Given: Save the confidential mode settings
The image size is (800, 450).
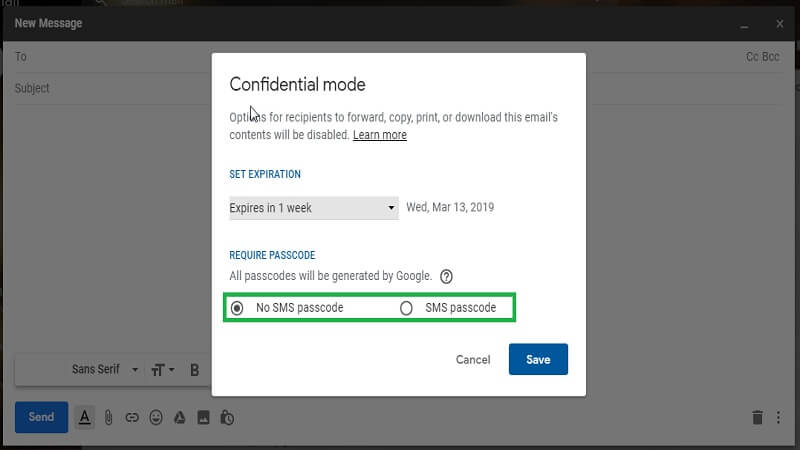Looking at the screenshot, I should tap(538, 359).
